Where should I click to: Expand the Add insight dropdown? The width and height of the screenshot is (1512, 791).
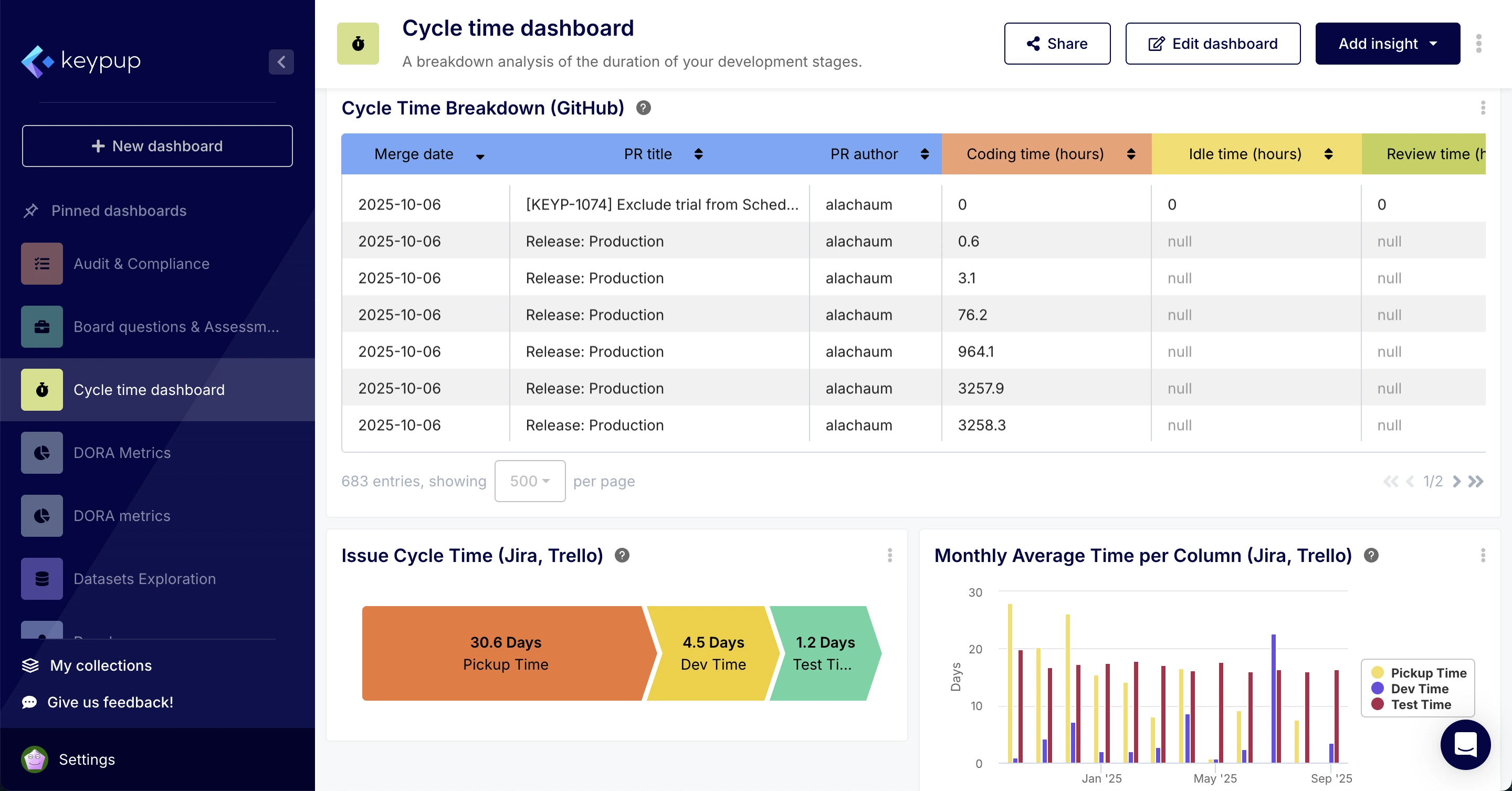[x=1387, y=44]
